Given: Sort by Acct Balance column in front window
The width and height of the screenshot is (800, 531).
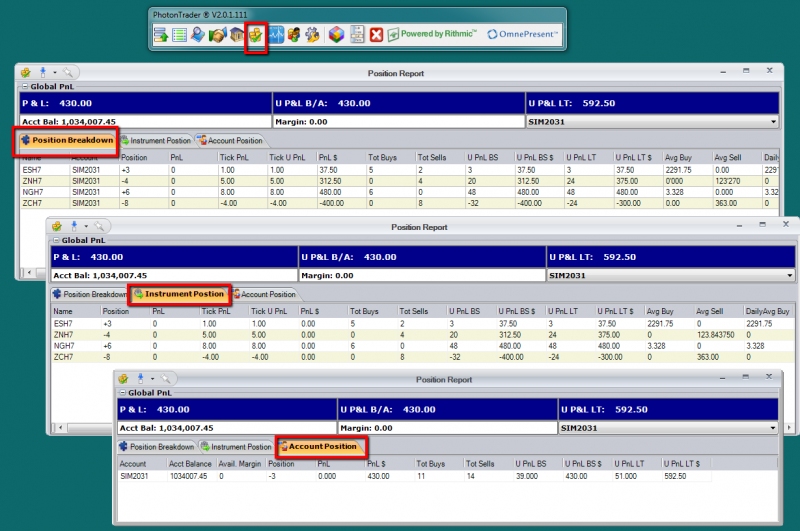Looking at the screenshot, I should point(191,464).
